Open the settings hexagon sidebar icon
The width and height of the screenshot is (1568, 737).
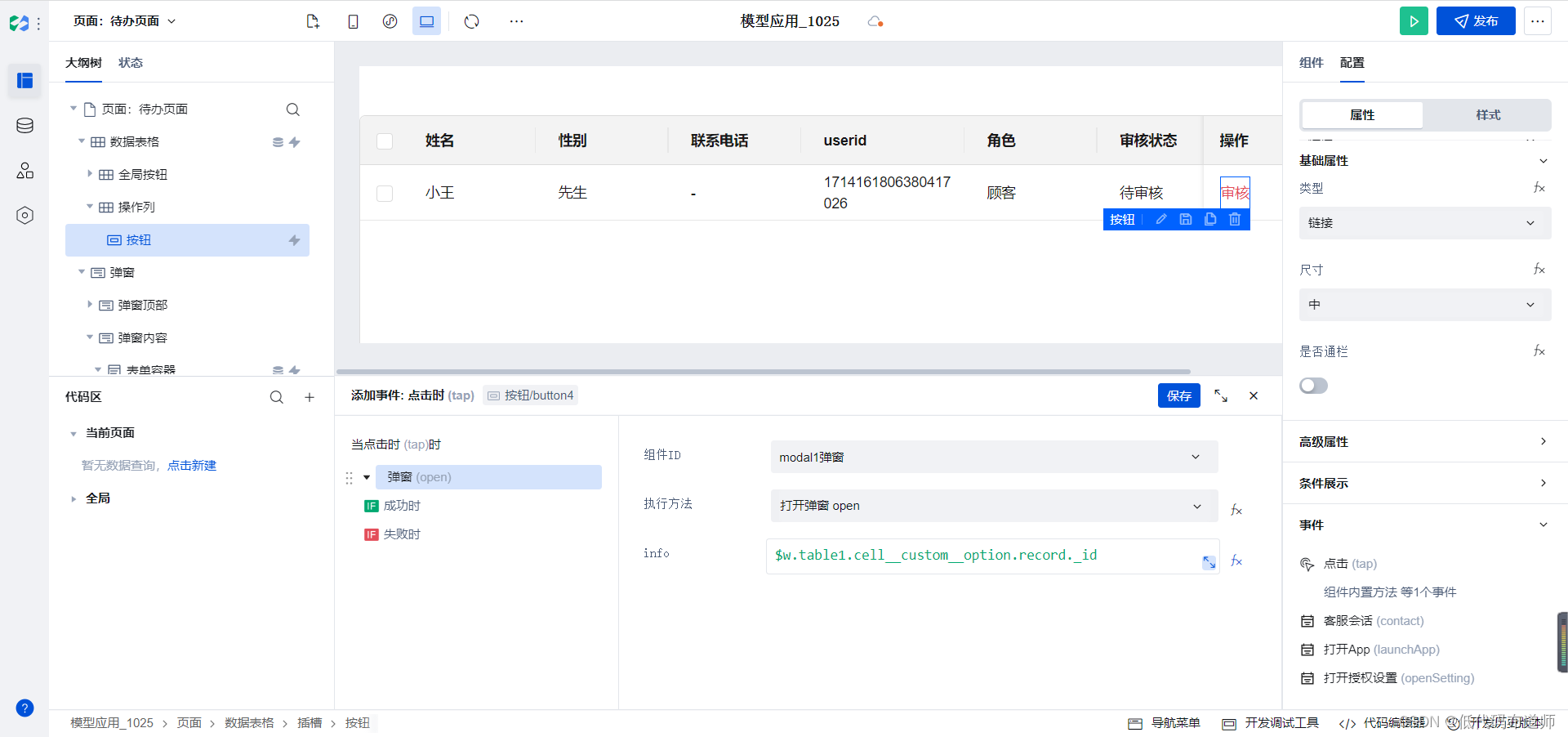coord(24,215)
